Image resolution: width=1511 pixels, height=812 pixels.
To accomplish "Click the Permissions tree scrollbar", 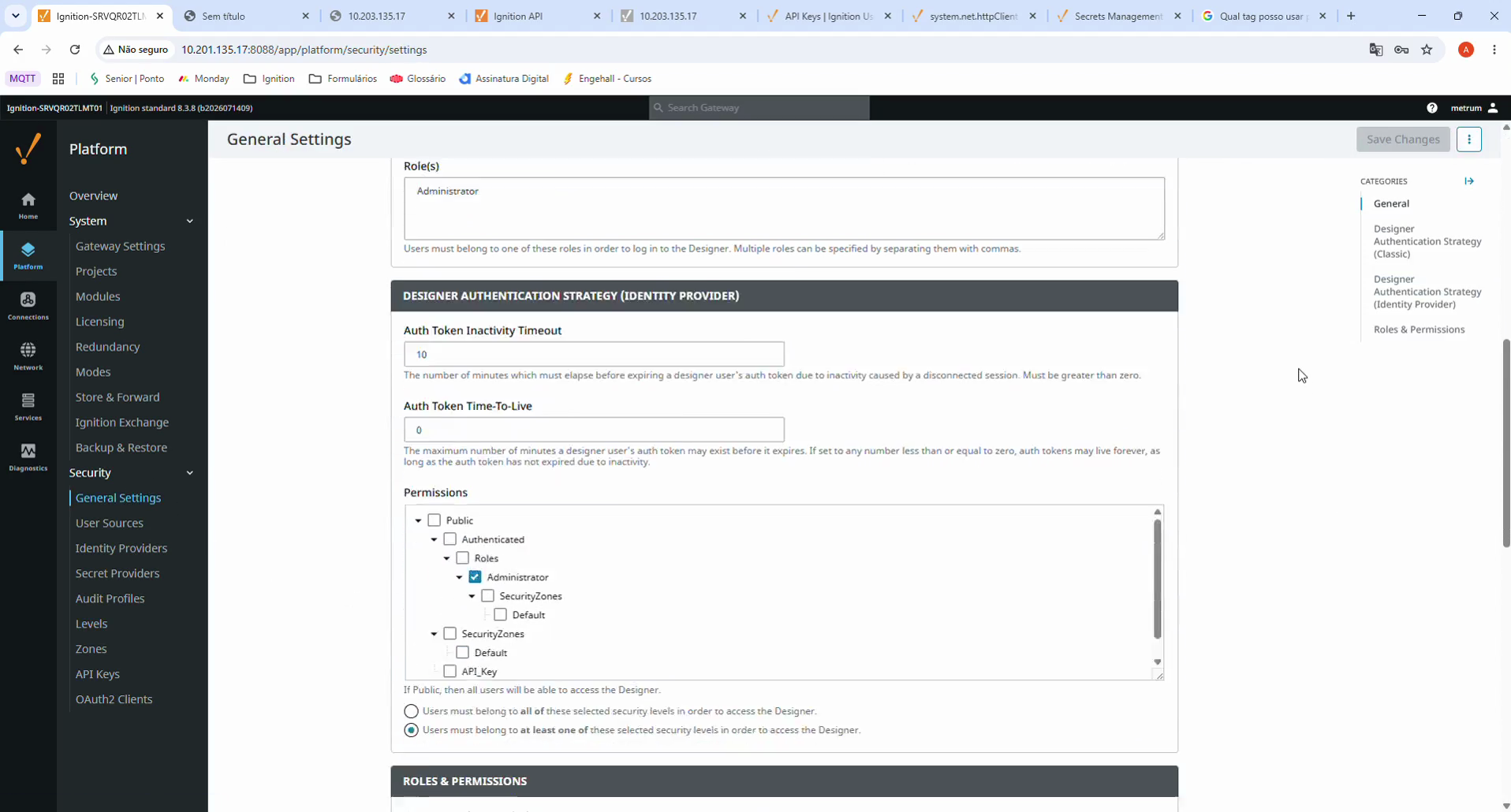I will pyautogui.click(x=1157, y=579).
